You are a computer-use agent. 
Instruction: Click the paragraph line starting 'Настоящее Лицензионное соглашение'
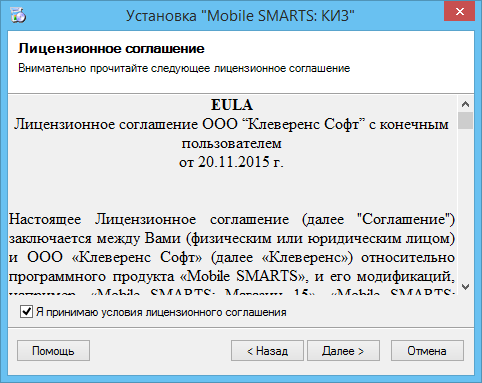click(x=232, y=219)
